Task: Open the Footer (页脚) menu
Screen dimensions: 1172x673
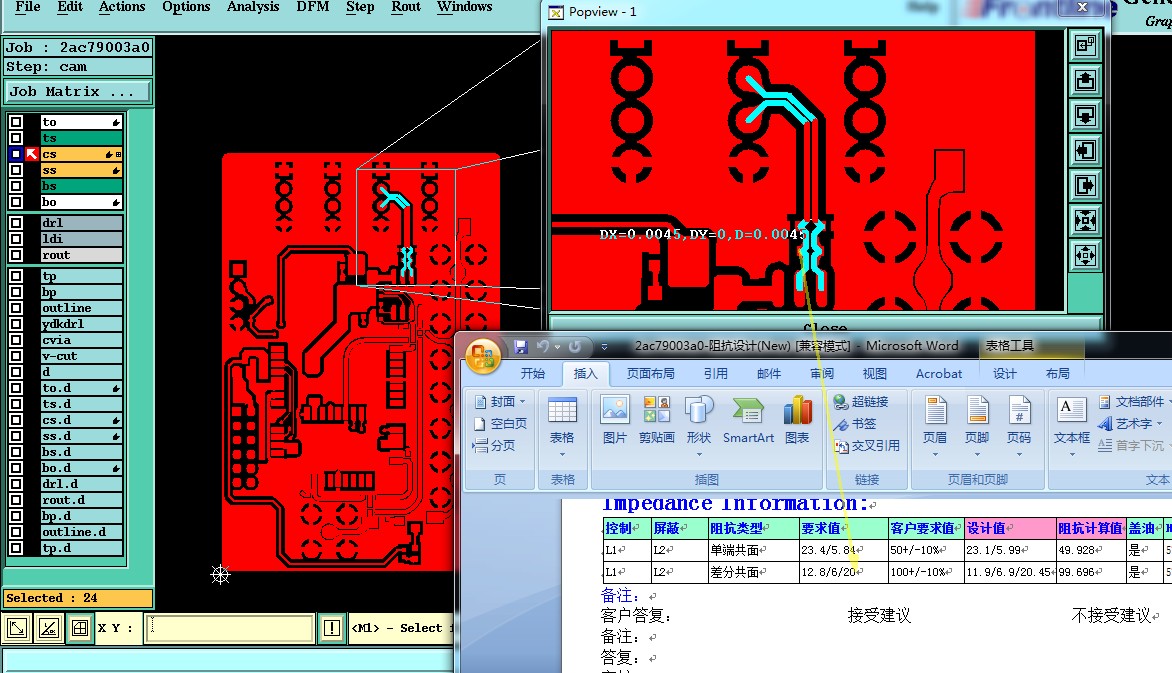Action: pos(977,426)
